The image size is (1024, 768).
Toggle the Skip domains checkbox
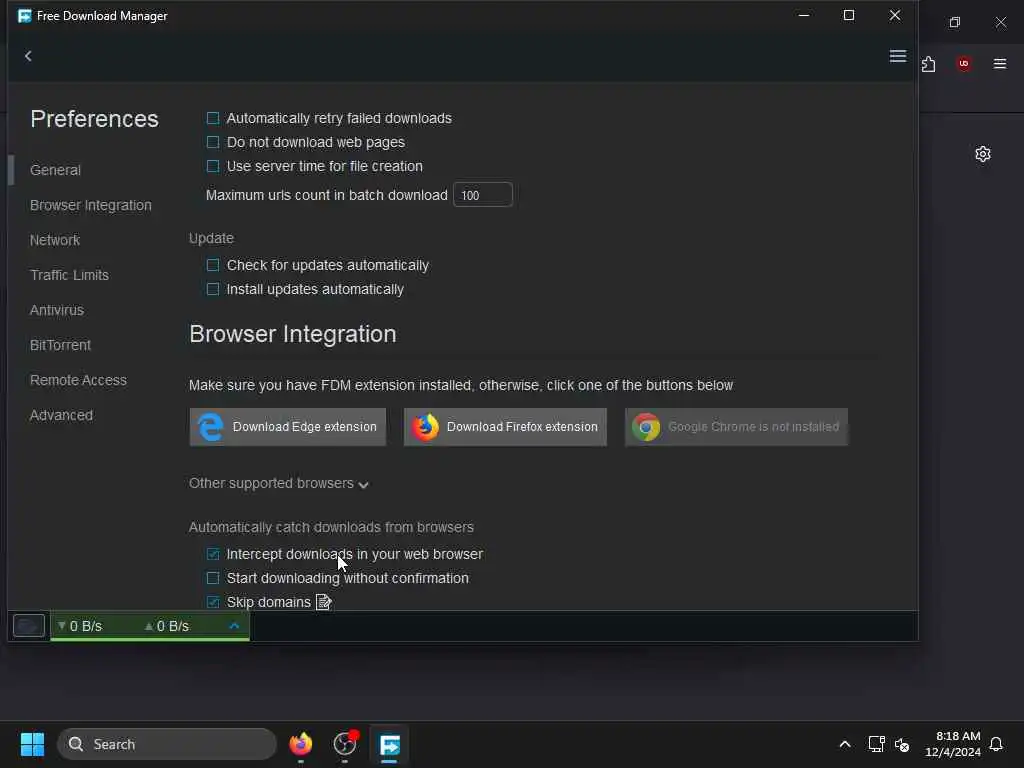[213, 601]
